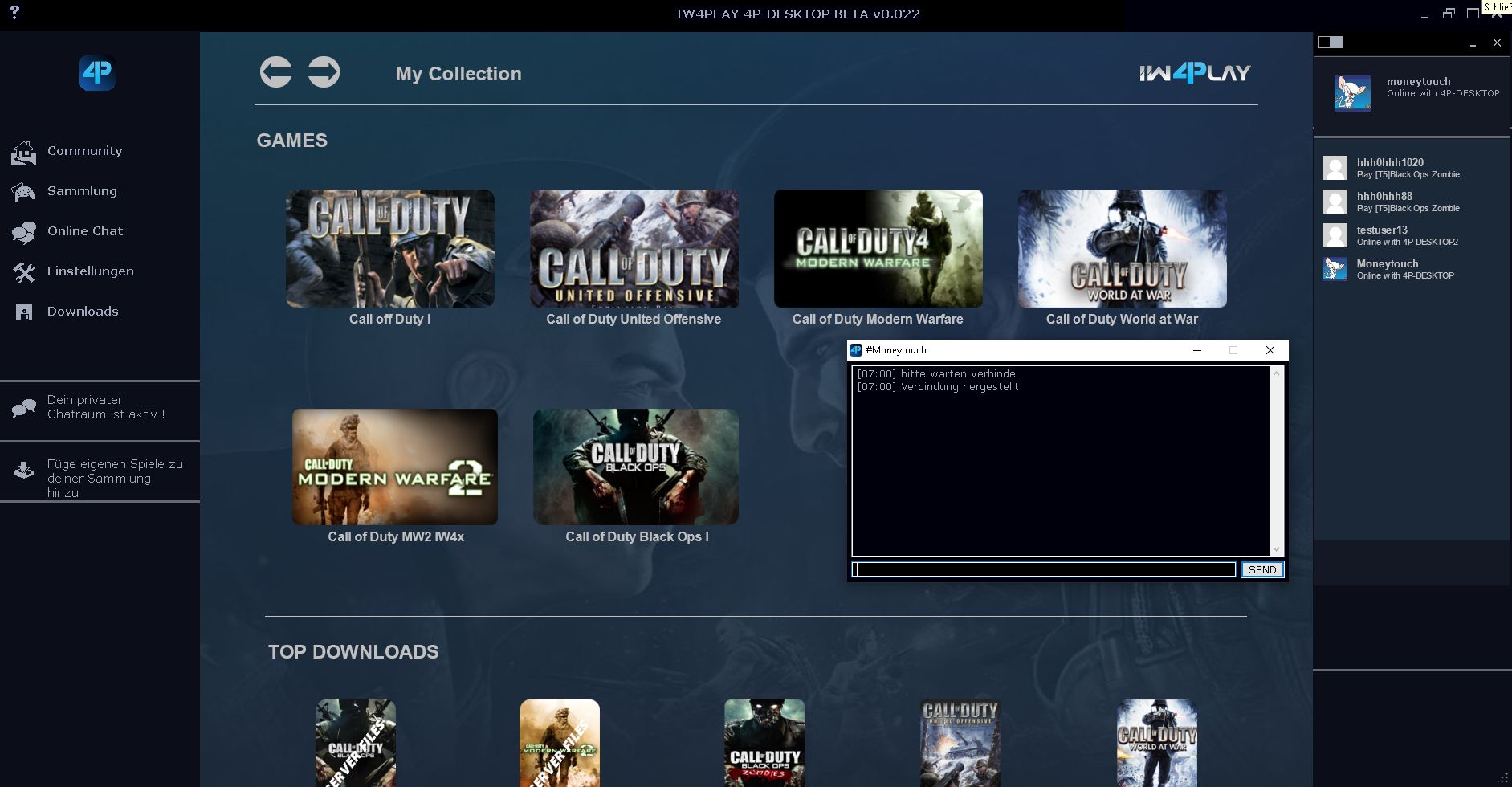Click 'Call off Duty I' title text

tap(389, 319)
